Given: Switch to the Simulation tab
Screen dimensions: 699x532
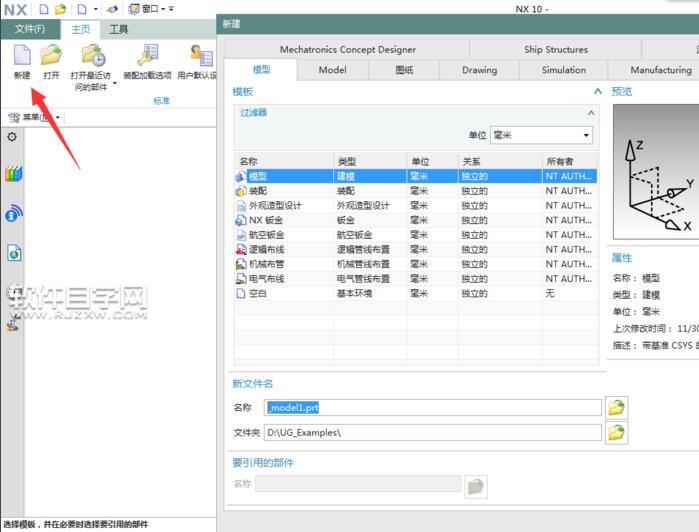Looking at the screenshot, I should coord(563,70).
